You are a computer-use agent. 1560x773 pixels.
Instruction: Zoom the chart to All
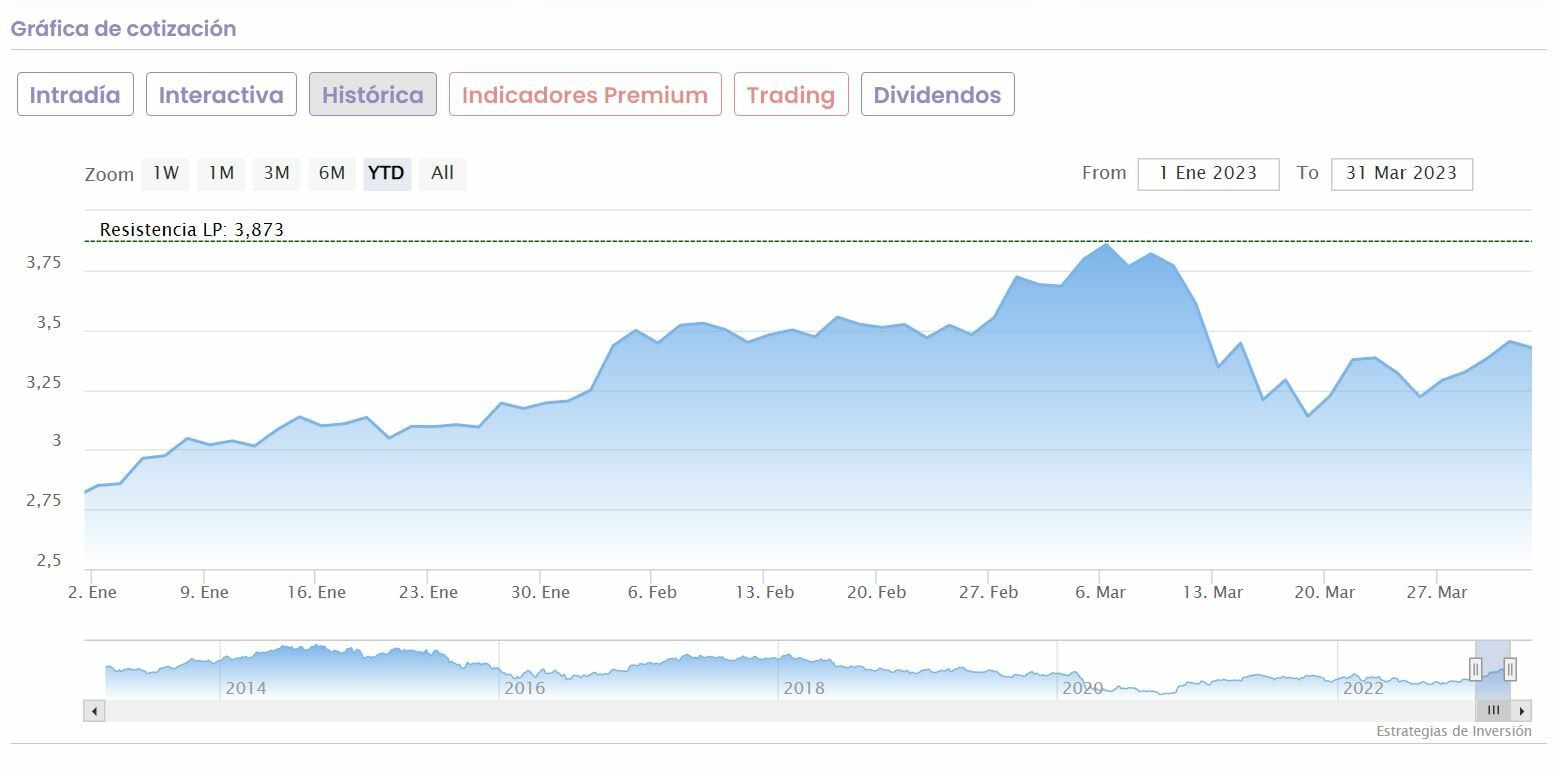[x=442, y=173]
